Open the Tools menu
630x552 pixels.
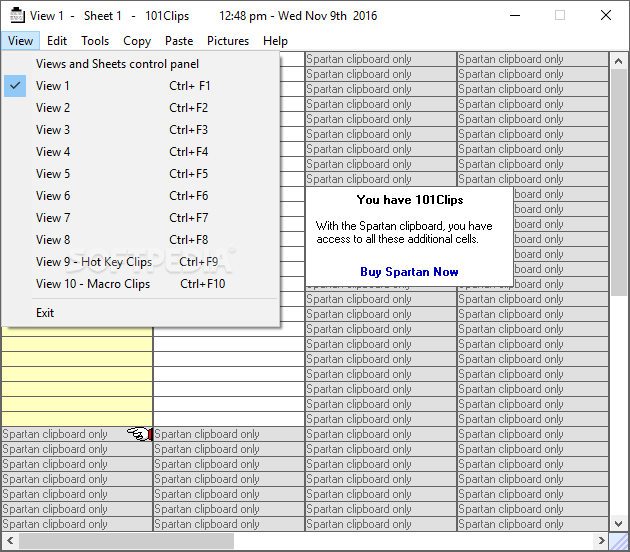point(95,41)
